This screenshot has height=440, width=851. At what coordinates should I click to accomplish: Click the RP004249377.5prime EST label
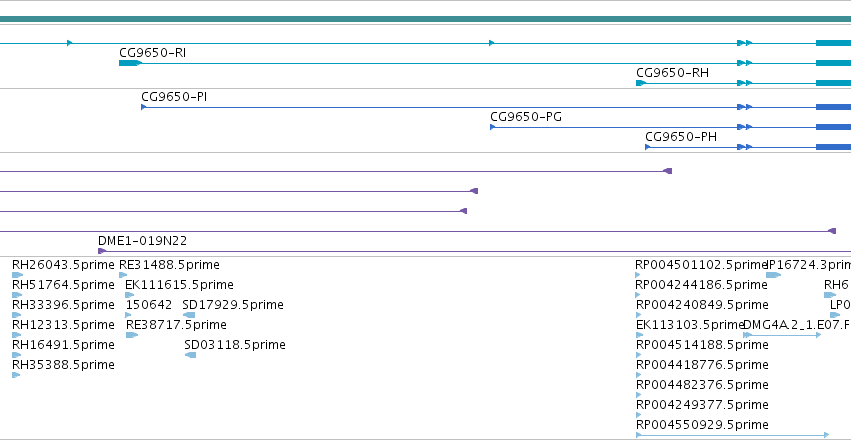point(702,405)
